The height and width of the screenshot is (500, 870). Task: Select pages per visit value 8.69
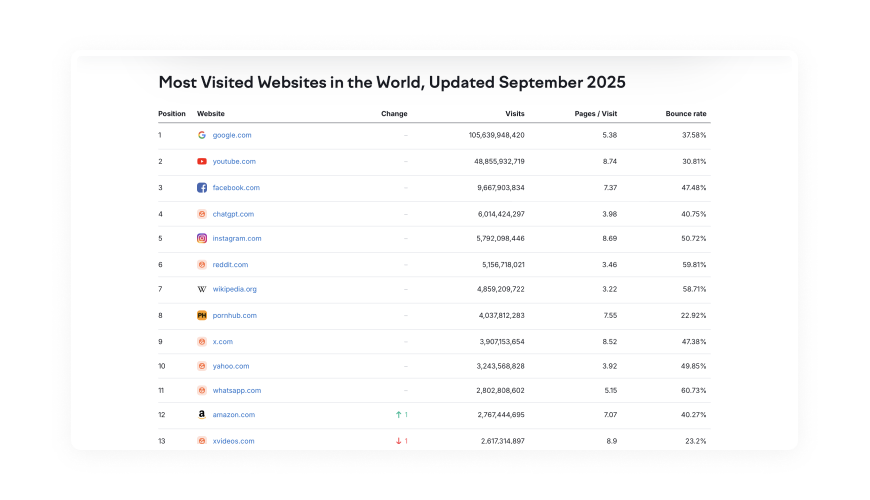tap(610, 239)
